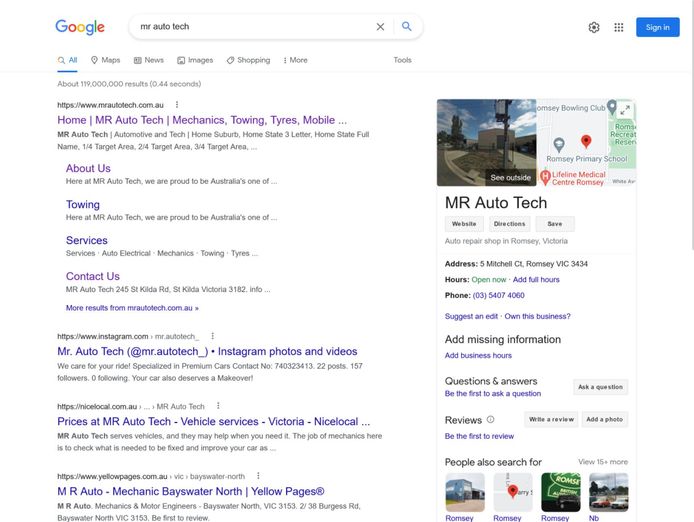Open the Nb thumbnail with cars
Screen dimensions: 694x522
[x=609, y=492]
